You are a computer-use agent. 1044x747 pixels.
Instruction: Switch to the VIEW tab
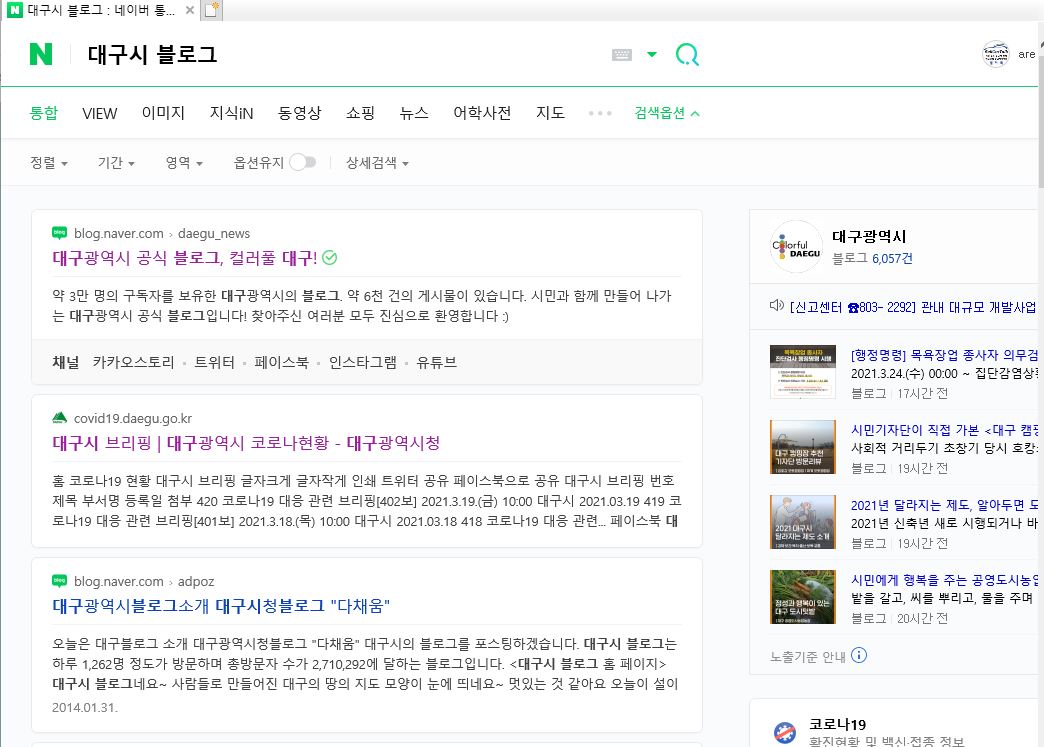pos(100,113)
